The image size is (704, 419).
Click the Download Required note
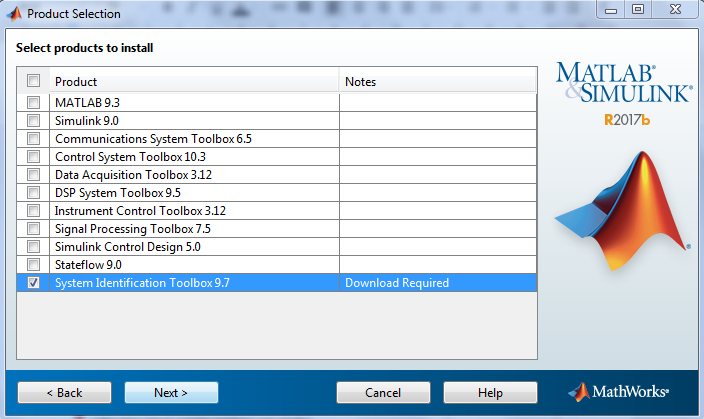click(x=397, y=283)
